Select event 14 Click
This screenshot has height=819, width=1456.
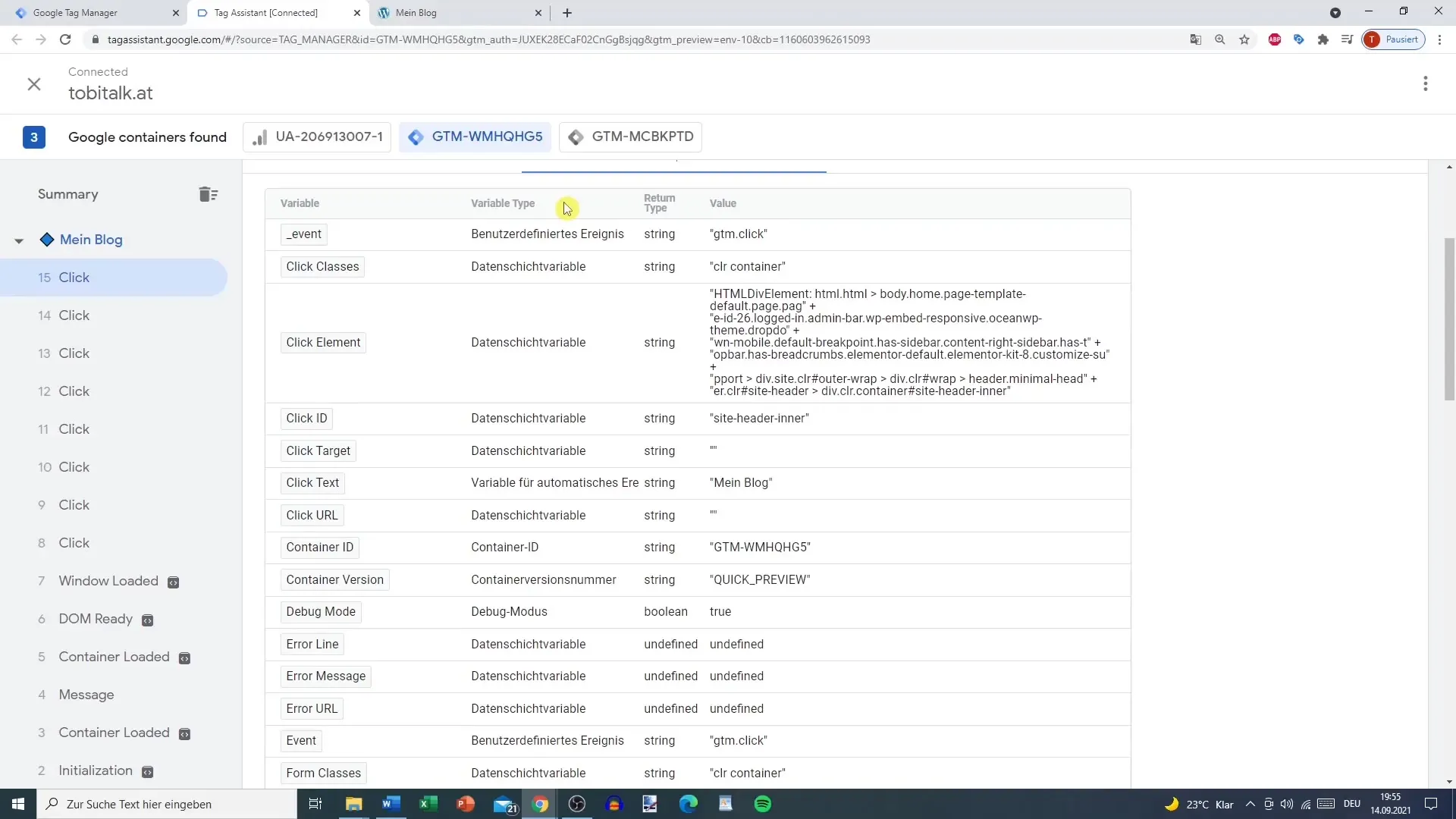[114, 315]
